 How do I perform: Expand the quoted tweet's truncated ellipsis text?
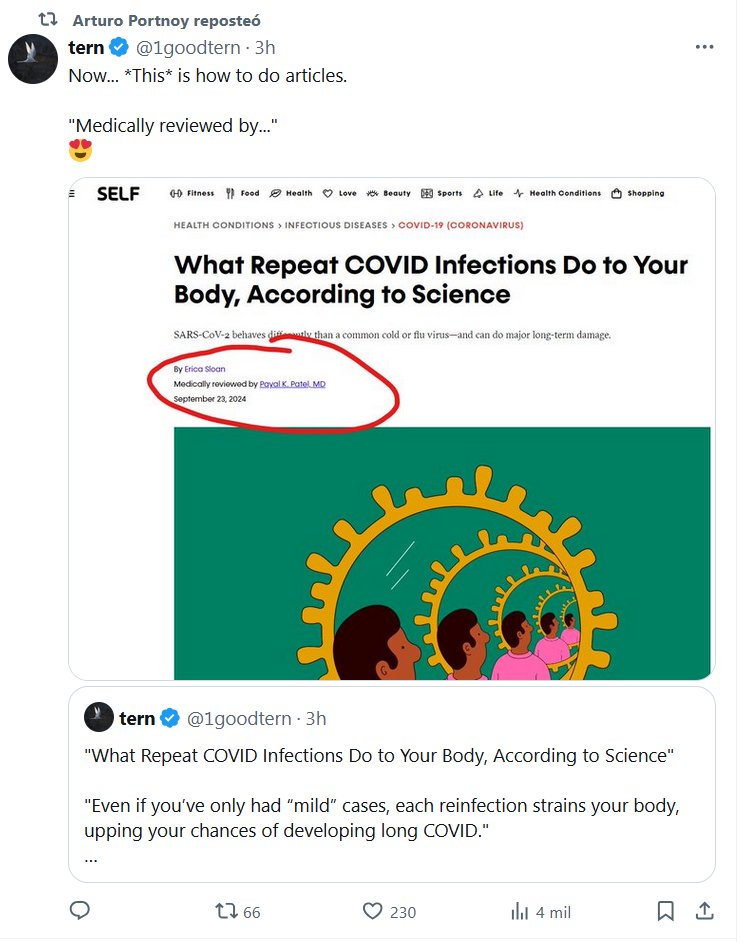91,858
